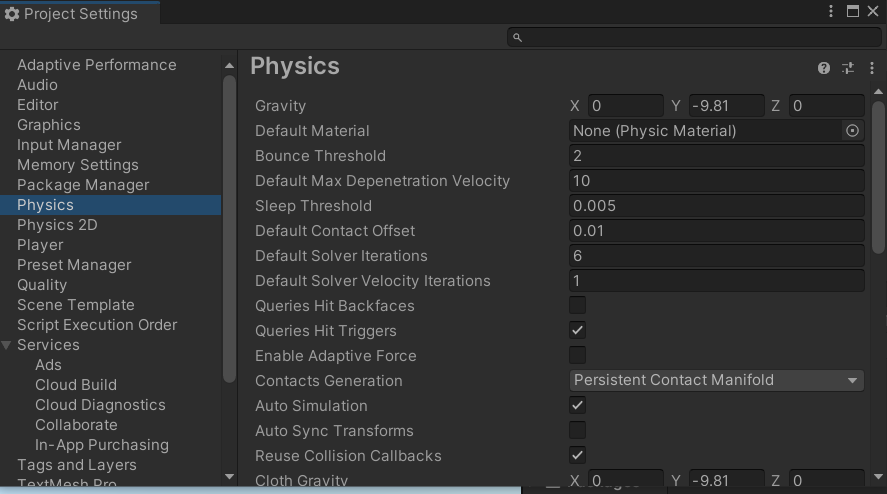Open In-App Purchasing service
This screenshot has width=887, height=494.
coord(102,445)
